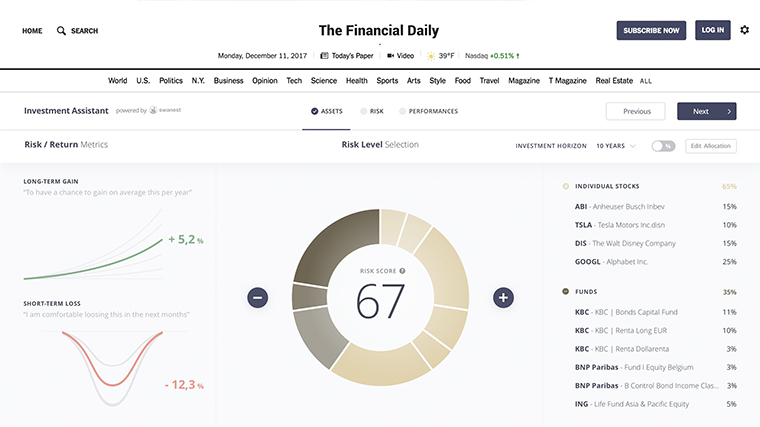Screen dimensions: 760x427
Task: Click the Previous button
Action: click(x=635, y=111)
